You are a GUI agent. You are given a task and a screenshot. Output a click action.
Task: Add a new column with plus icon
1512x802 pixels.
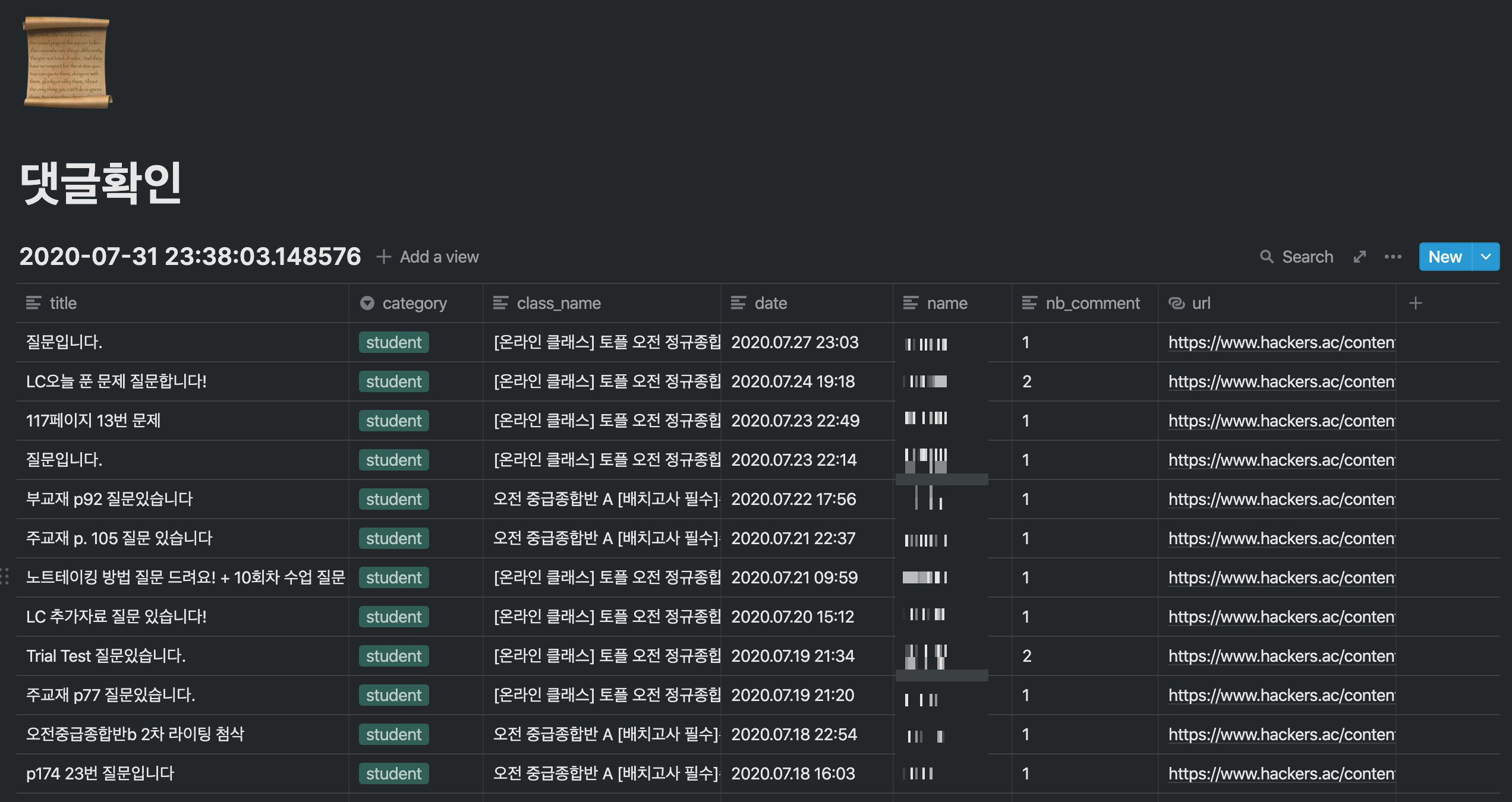point(1416,303)
